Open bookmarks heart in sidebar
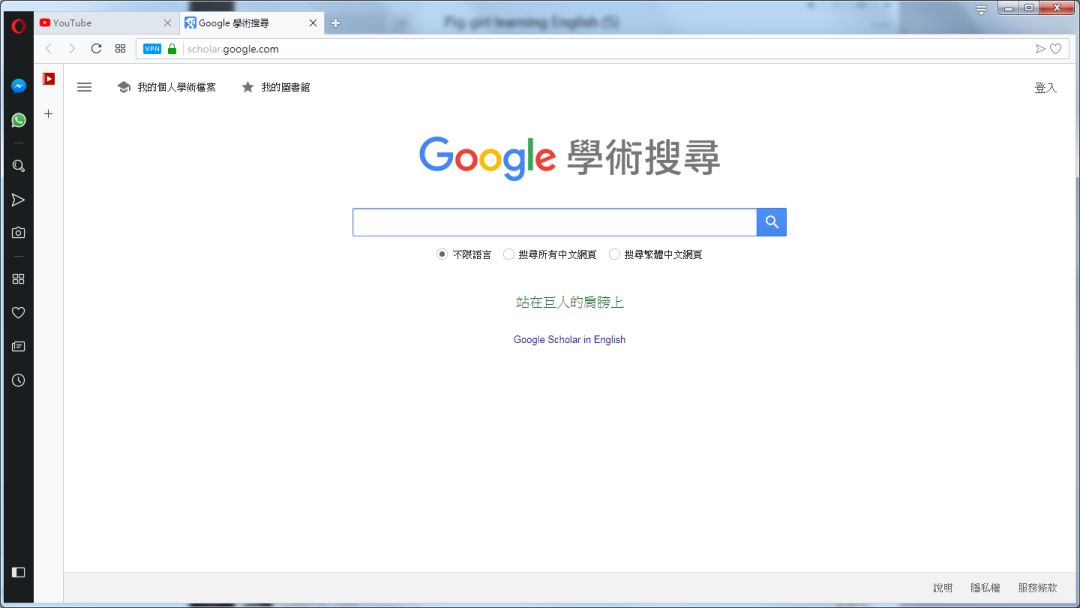This screenshot has height=608, width=1080. tap(19, 313)
